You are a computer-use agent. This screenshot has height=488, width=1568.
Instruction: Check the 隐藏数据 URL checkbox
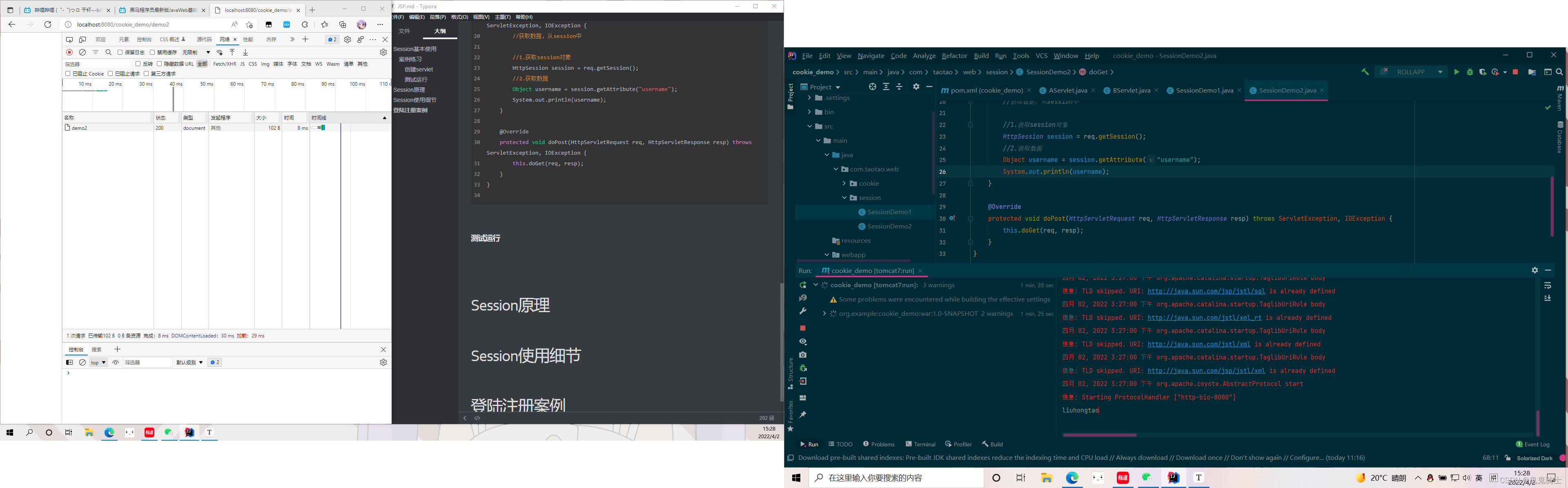pos(160,64)
